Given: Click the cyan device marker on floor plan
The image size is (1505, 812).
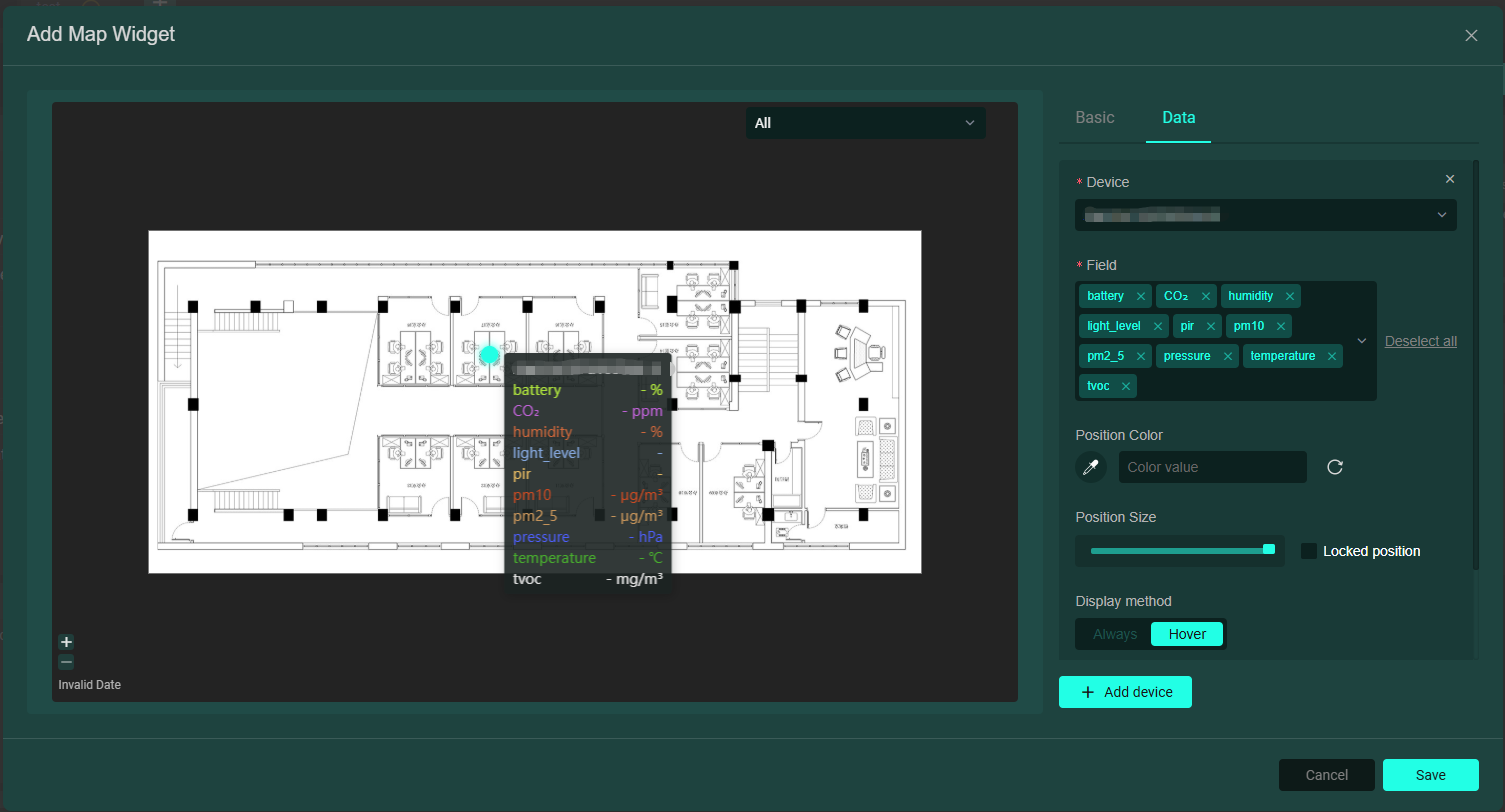Looking at the screenshot, I should pyautogui.click(x=489, y=355).
